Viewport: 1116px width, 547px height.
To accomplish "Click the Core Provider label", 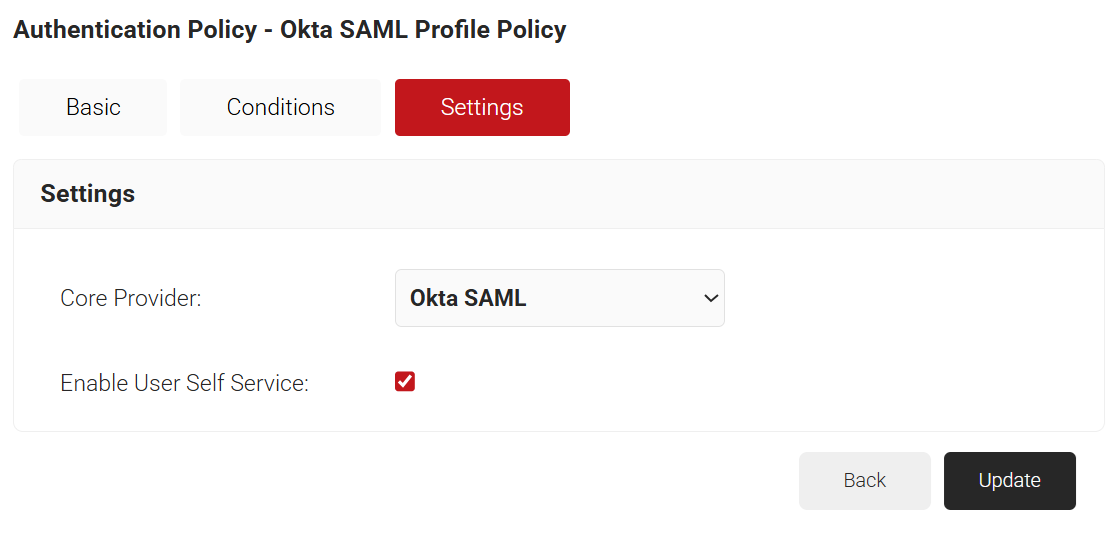I will [131, 298].
